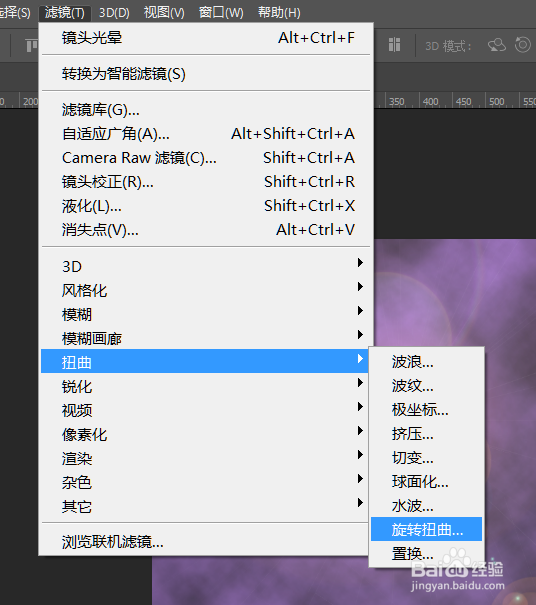Screen dimensions: 536x605
Task: Click the 3D roll camera icon
Action: (522, 45)
